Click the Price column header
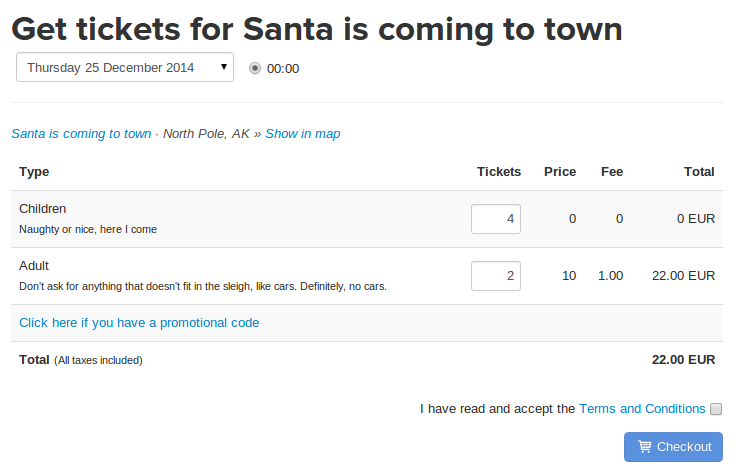Screen dimensions: 741x475 [x=560, y=172]
